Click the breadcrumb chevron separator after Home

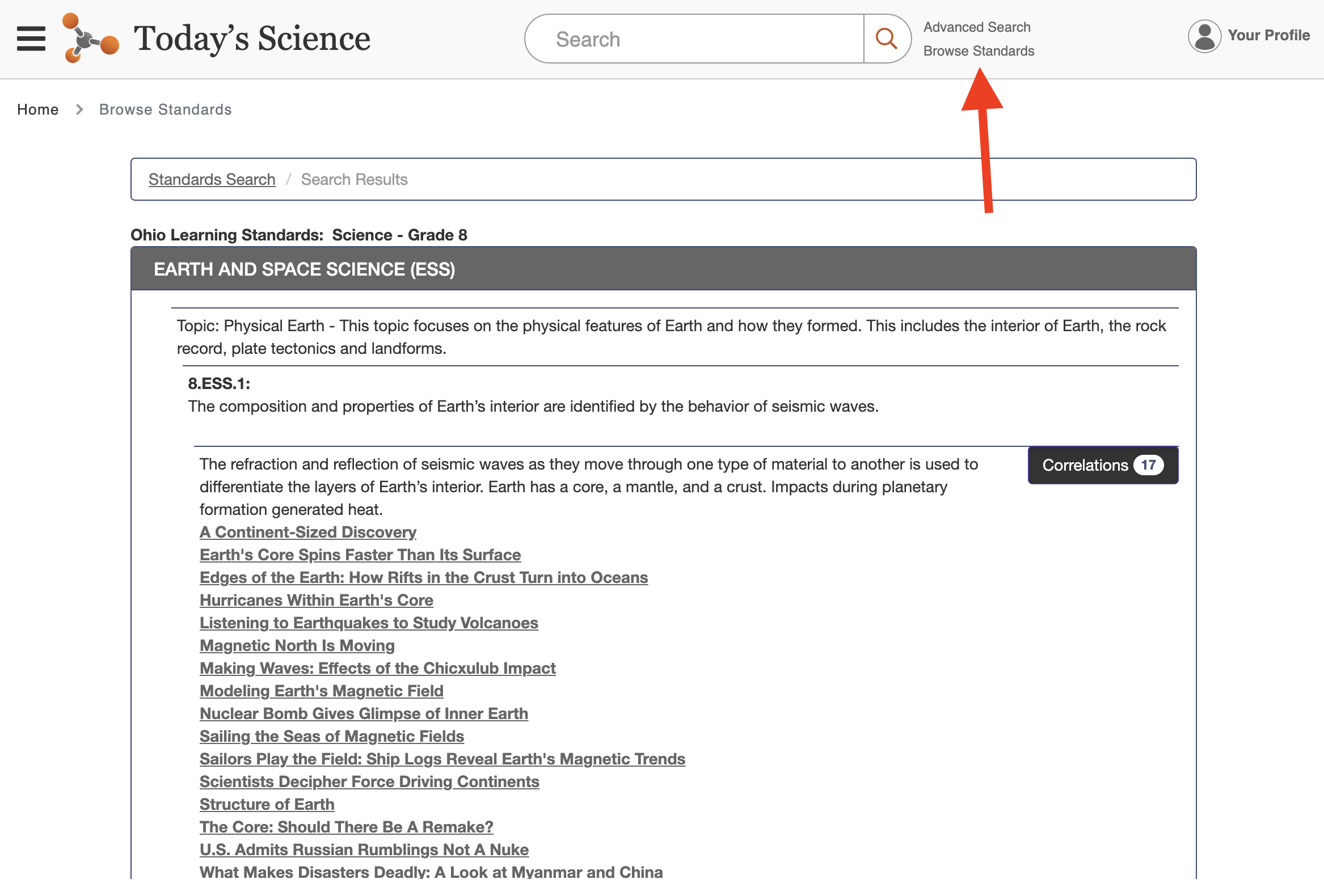(x=79, y=109)
